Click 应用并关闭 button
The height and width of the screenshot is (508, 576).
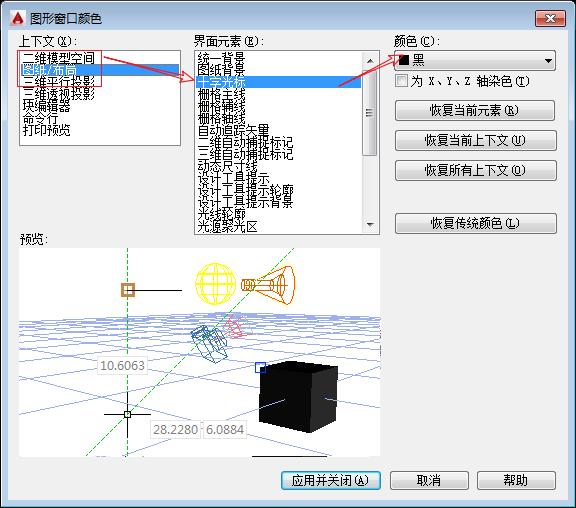[x=331, y=480]
